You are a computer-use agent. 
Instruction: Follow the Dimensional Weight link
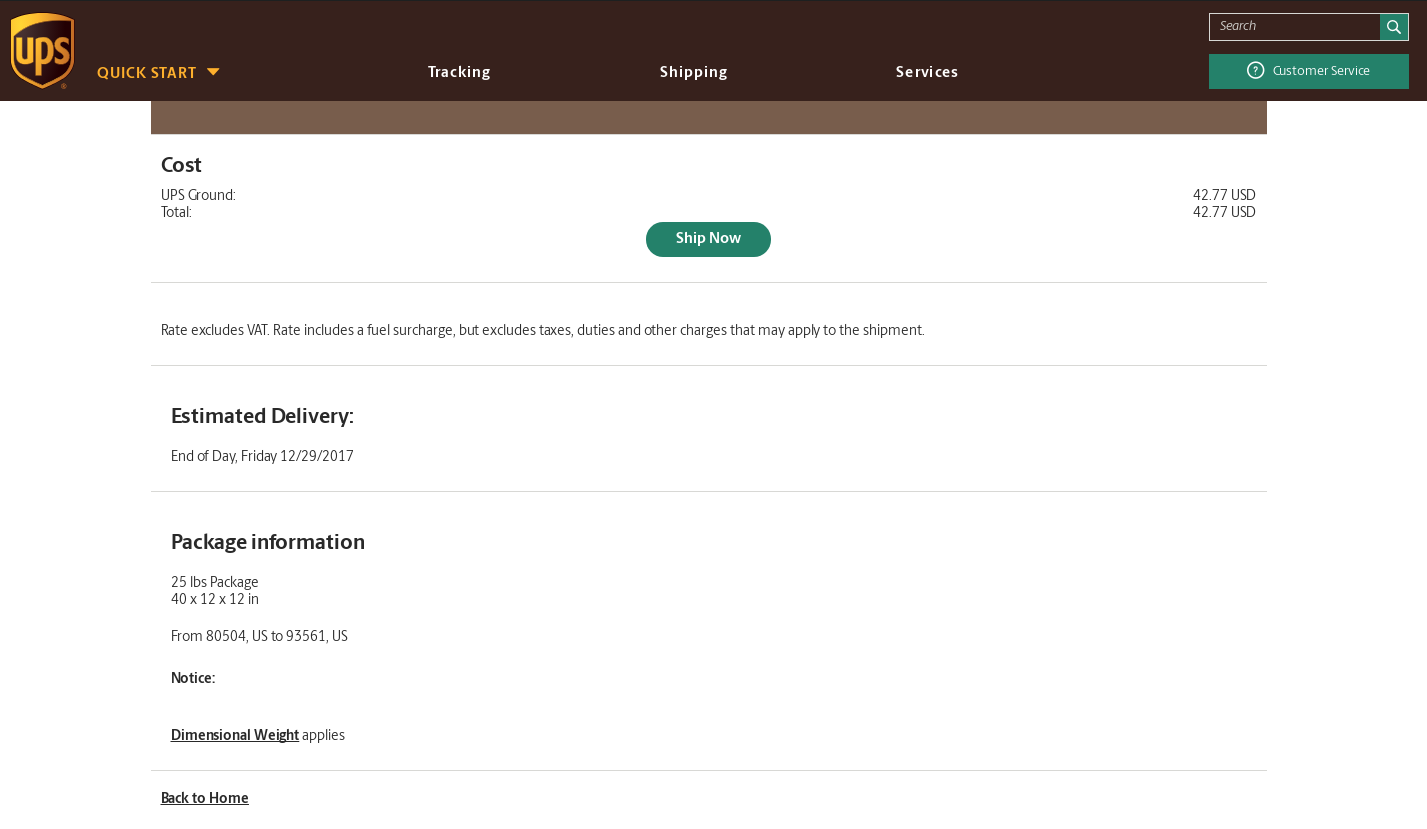235,735
